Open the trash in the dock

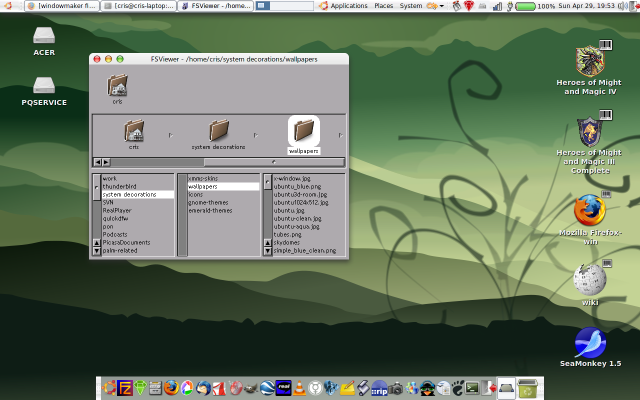pyautogui.click(x=527, y=387)
